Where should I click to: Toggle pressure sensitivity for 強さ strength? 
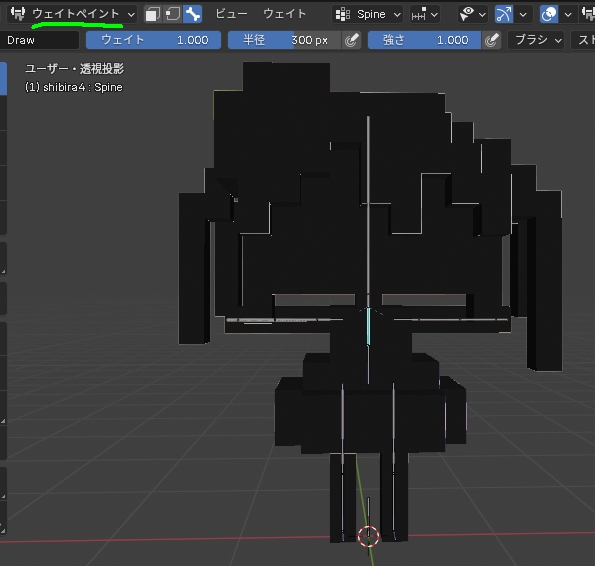491,40
